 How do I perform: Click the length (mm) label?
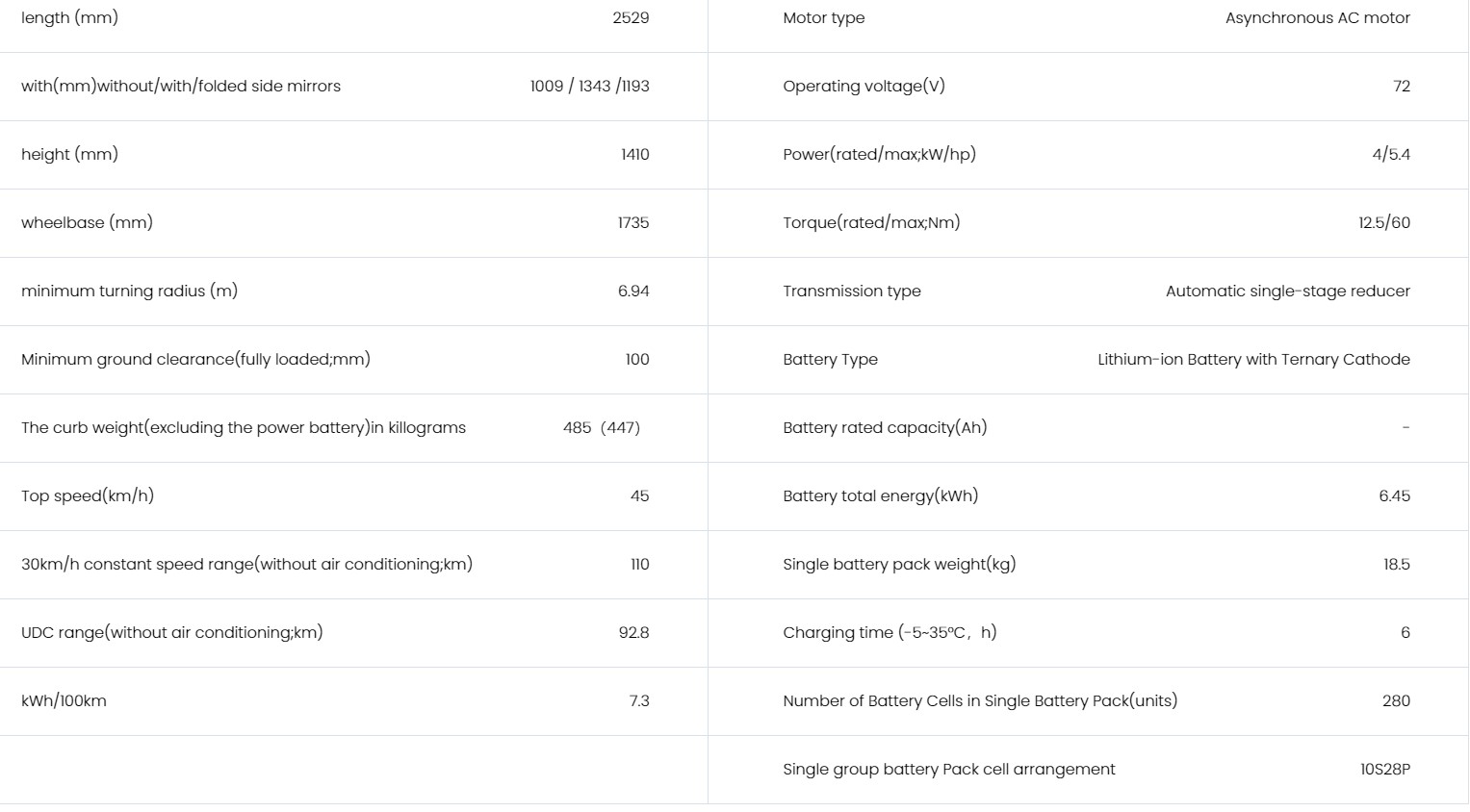coord(69,18)
